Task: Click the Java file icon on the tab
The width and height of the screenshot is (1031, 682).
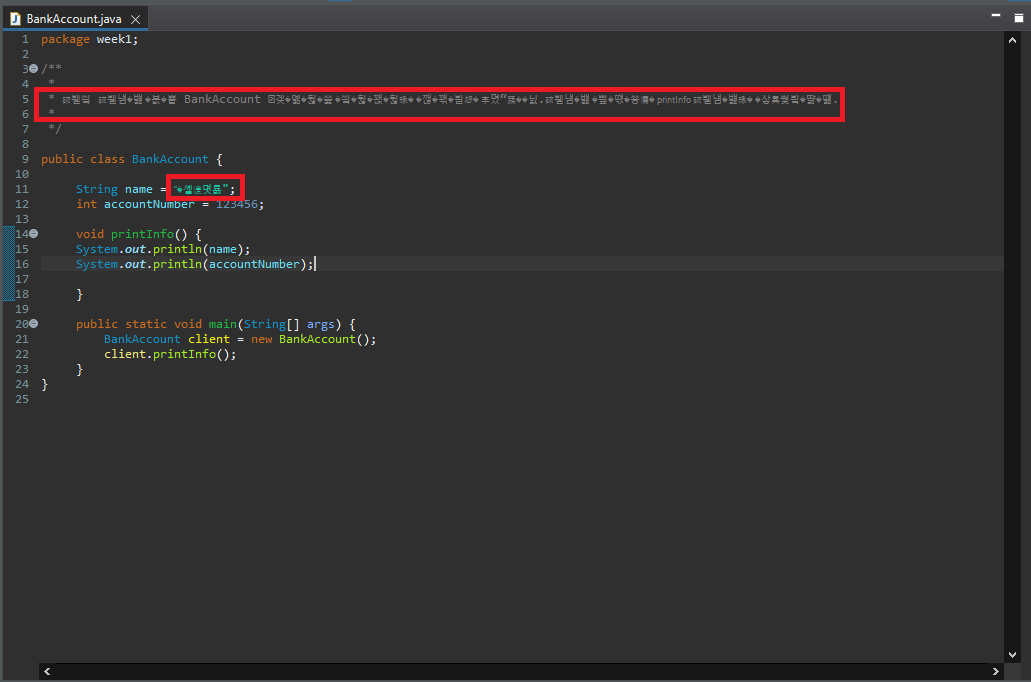Action: coord(15,19)
